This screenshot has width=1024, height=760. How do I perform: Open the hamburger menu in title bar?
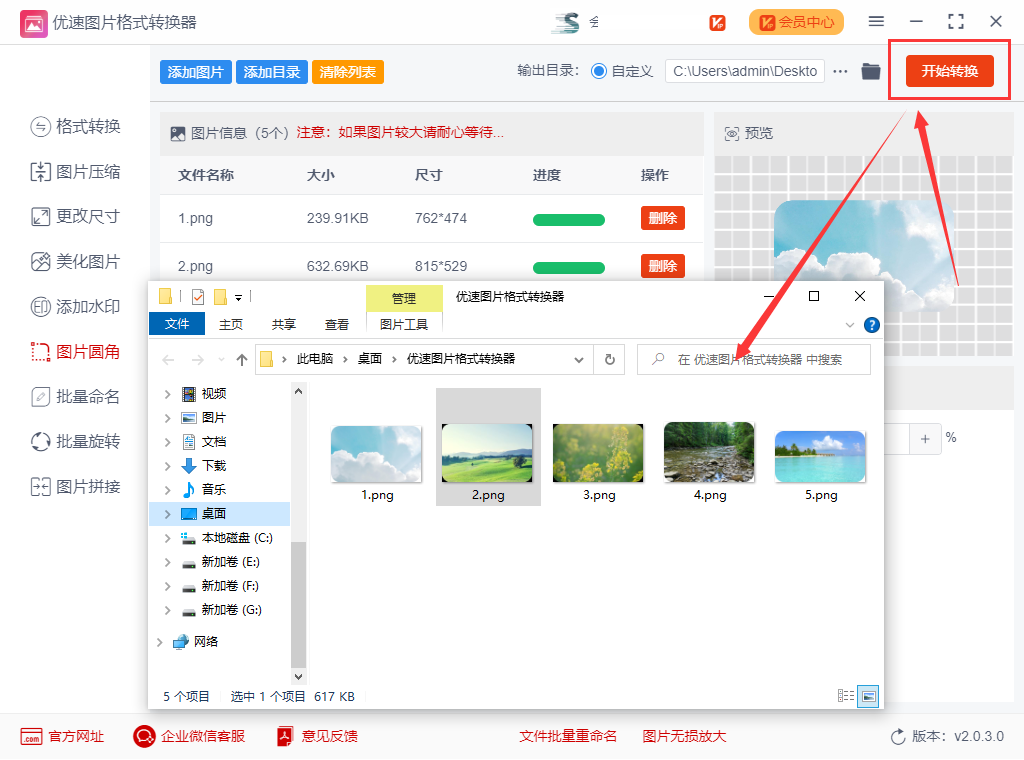[x=876, y=22]
